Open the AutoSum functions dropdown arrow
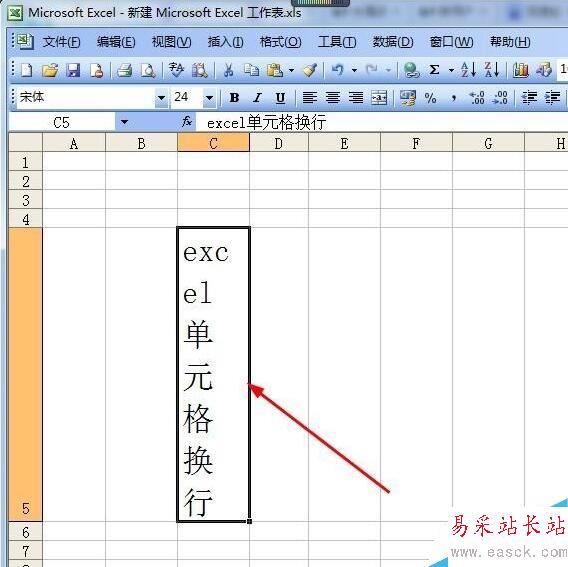The image size is (568, 567). (451, 70)
